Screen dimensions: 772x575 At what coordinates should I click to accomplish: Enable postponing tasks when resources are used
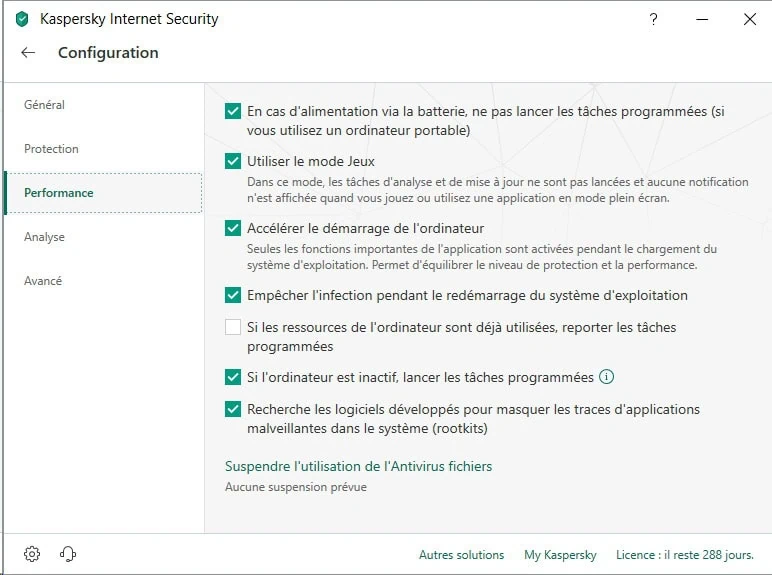(x=233, y=327)
